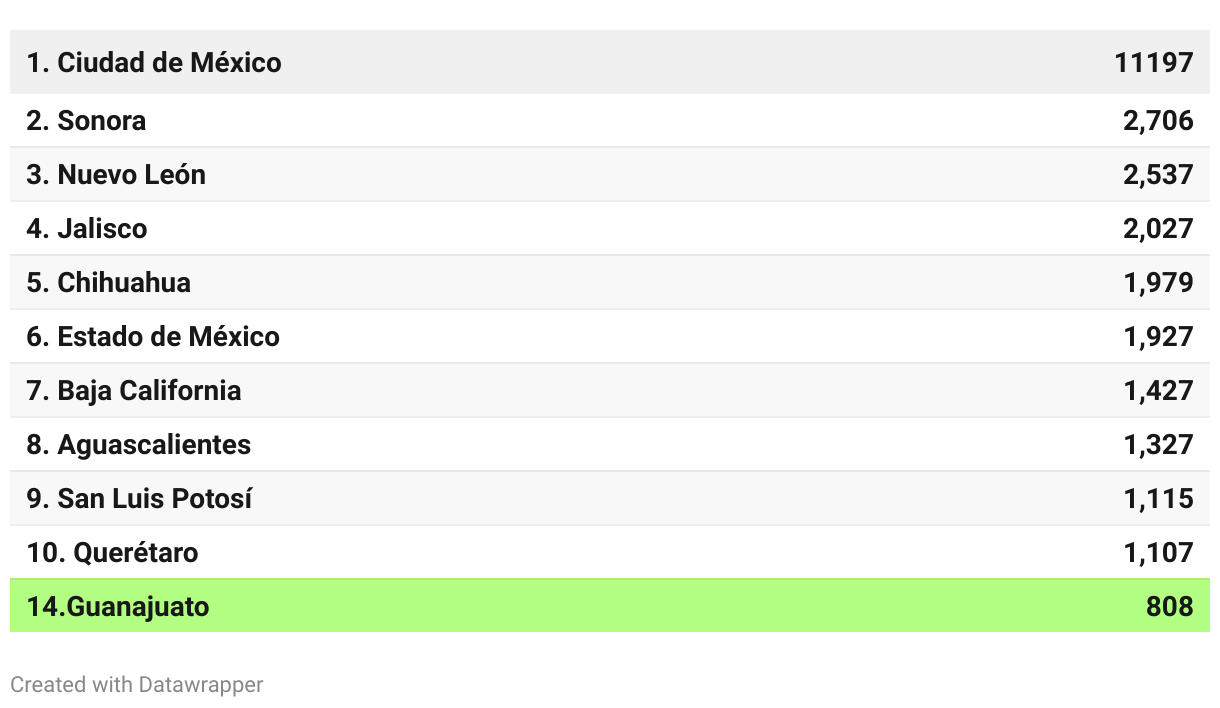
Task: Click the value 808 in green row
Action: pos(1169,607)
